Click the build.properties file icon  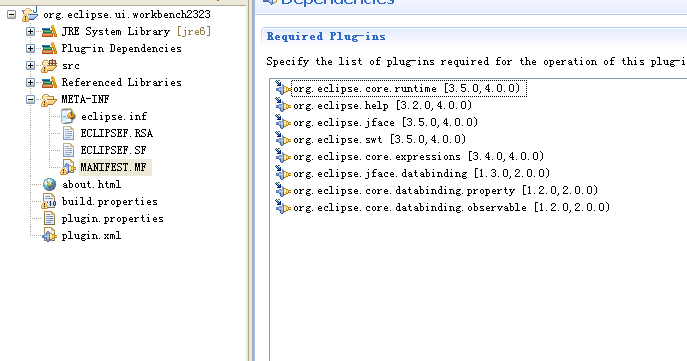[49, 202]
